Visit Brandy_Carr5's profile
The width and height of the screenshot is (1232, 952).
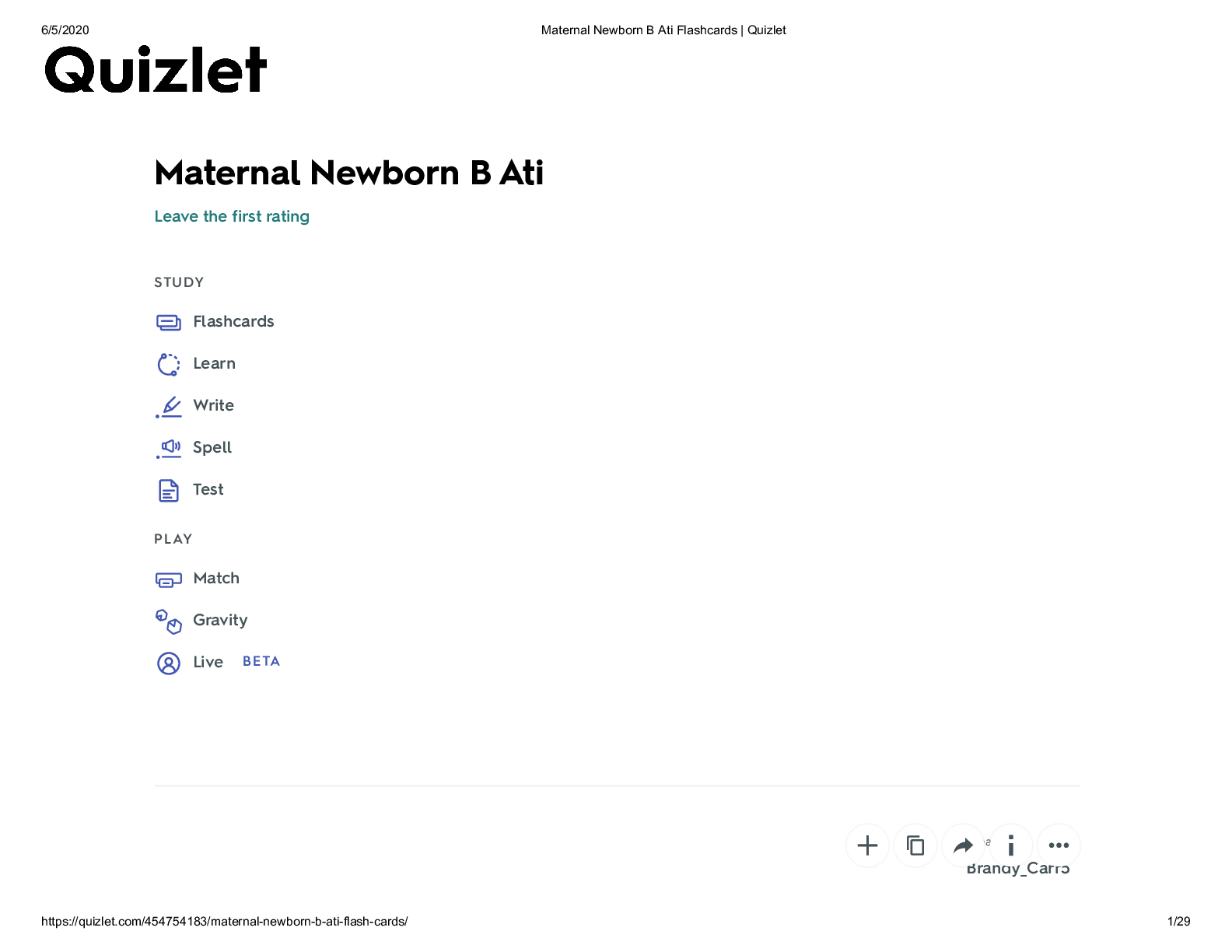click(x=1017, y=868)
